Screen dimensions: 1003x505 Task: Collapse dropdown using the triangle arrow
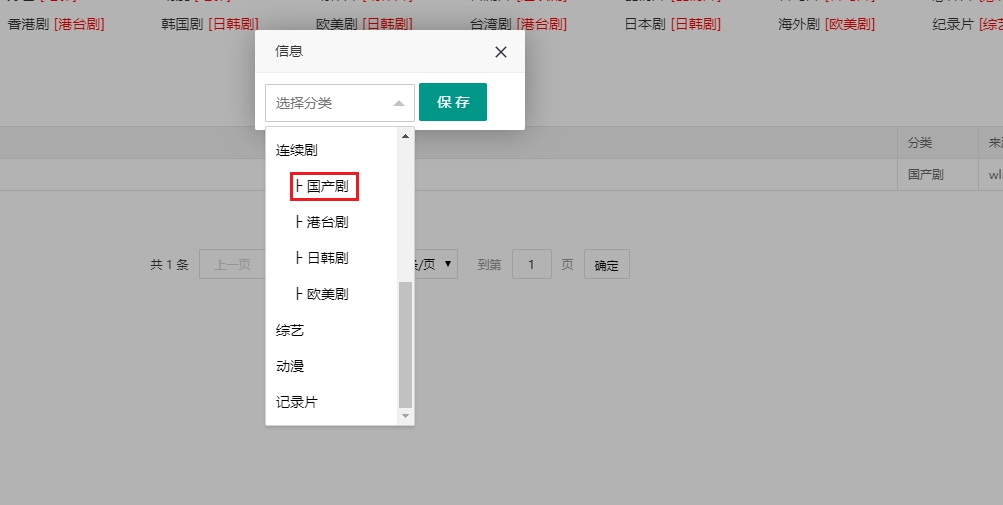pos(399,103)
